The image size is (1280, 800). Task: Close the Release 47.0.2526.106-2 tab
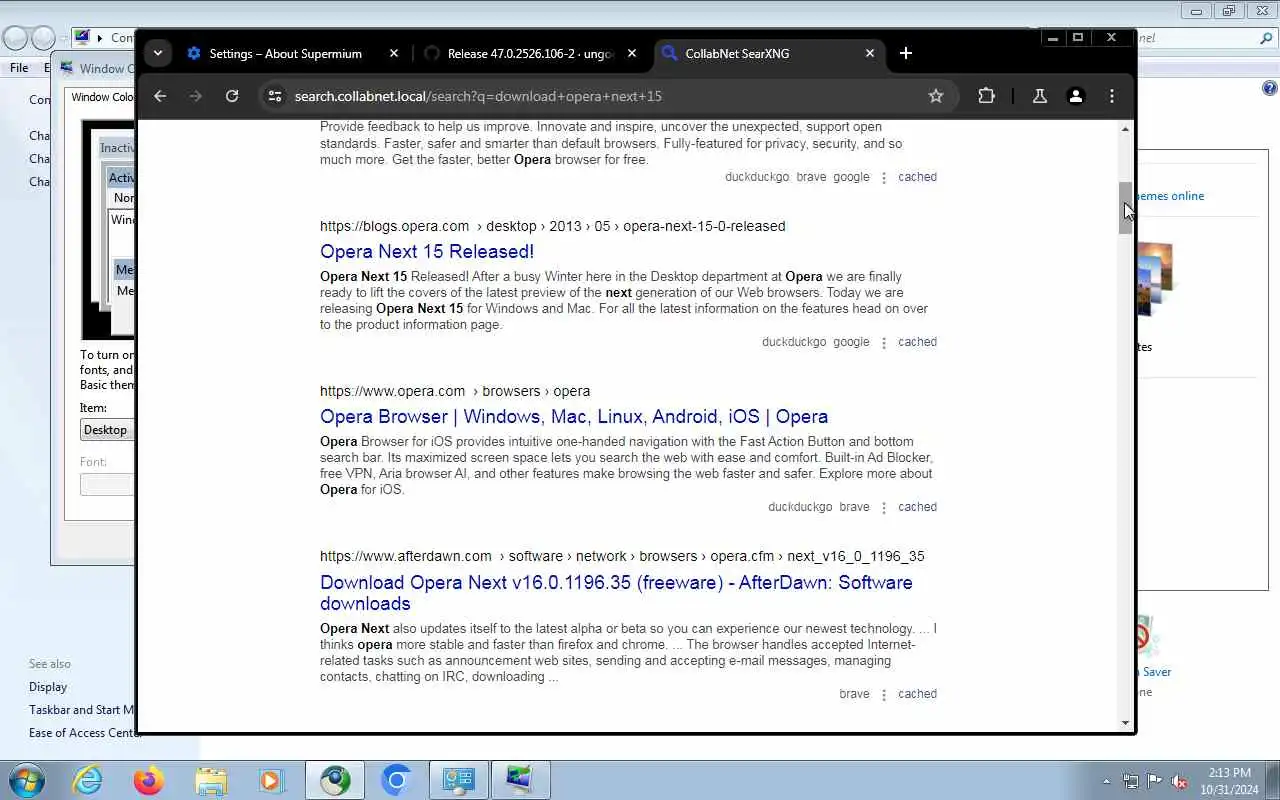click(632, 53)
